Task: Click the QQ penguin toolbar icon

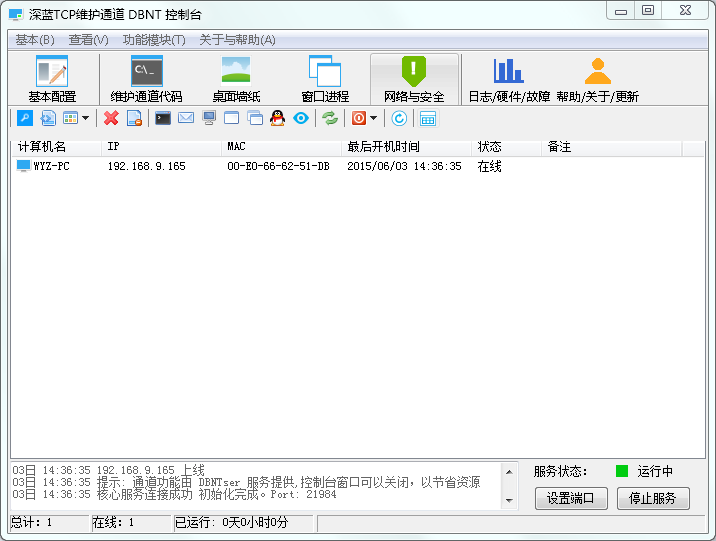Action: (x=277, y=118)
